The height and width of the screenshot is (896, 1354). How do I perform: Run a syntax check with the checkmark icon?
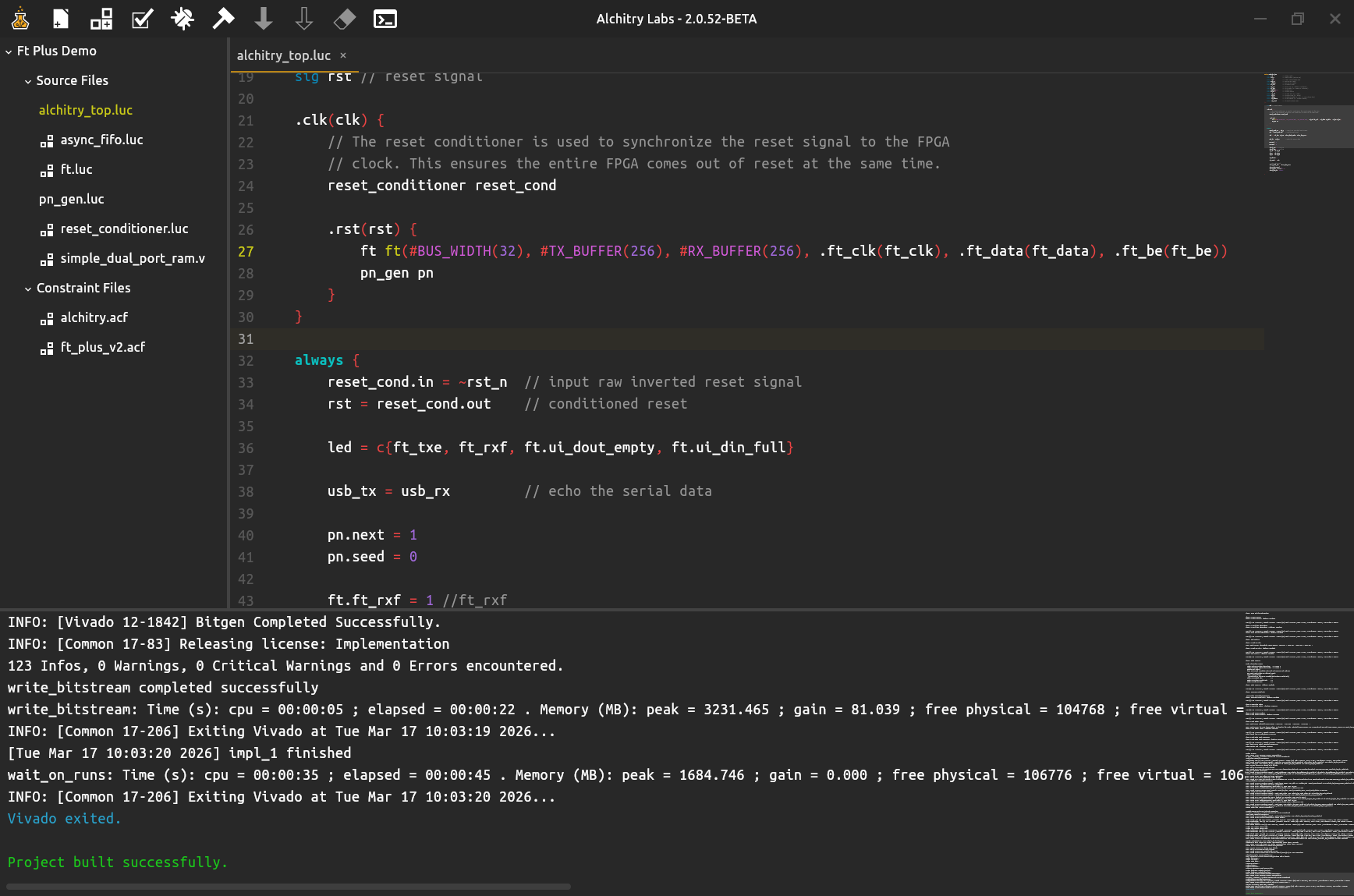142,19
